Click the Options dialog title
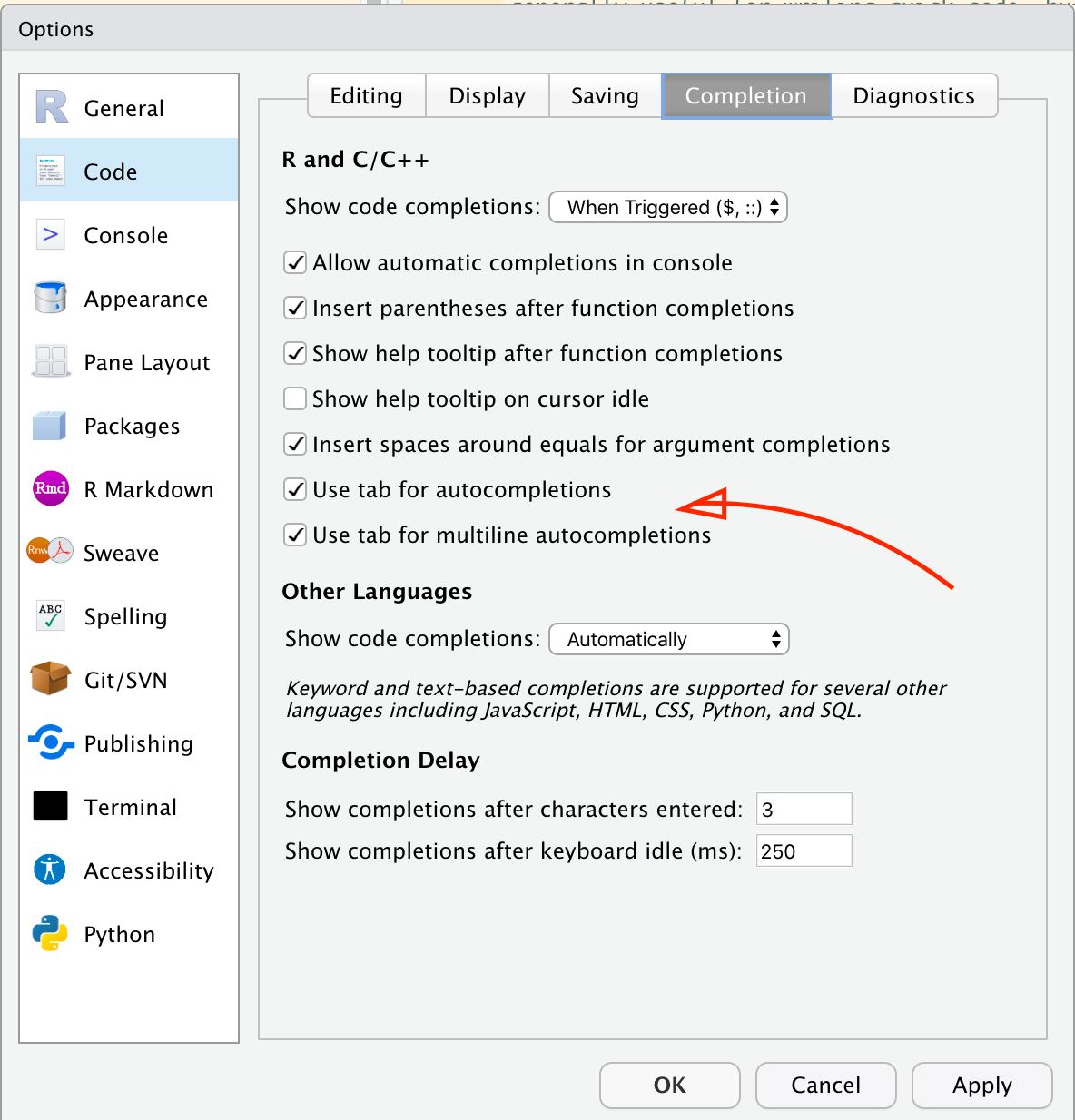Image resolution: width=1075 pixels, height=1120 pixels. point(56,30)
